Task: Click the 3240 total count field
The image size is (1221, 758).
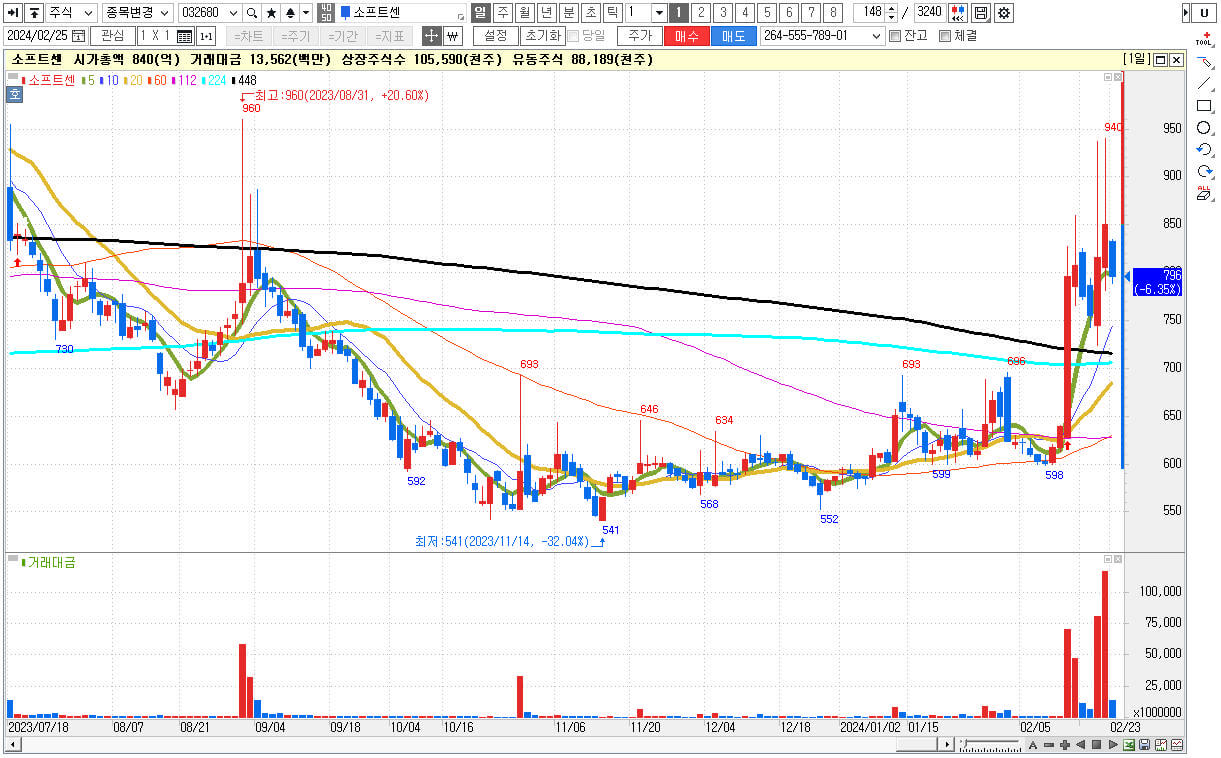Action: [929, 13]
